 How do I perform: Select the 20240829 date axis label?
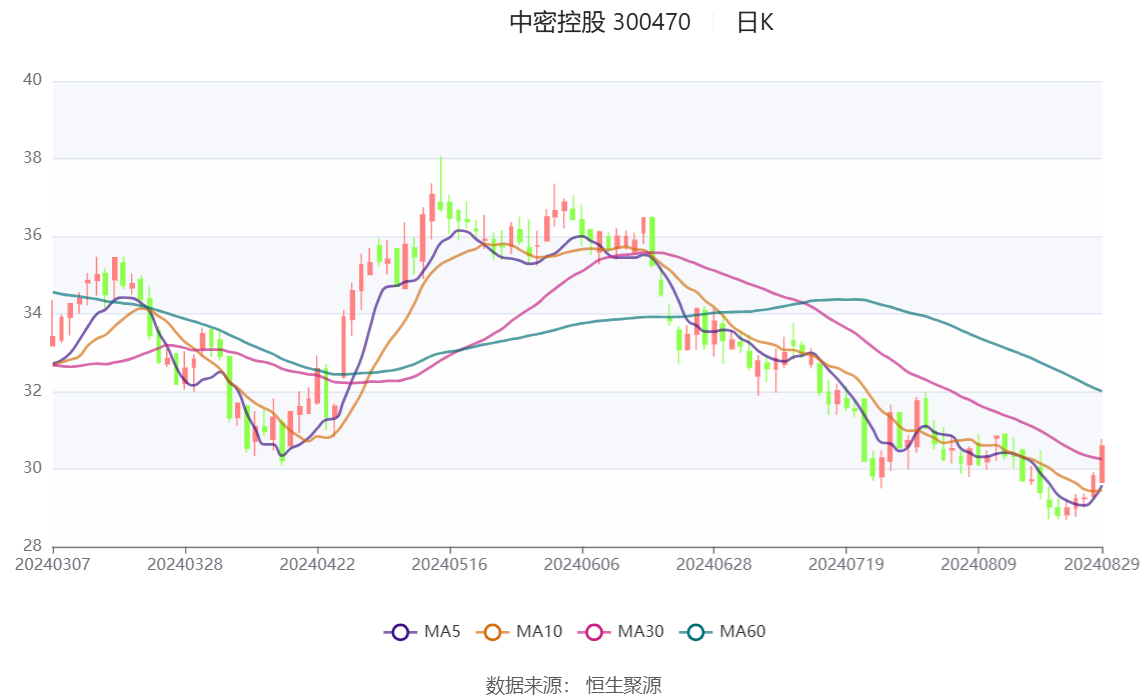pyautogui.click(x=1102, y=564)
